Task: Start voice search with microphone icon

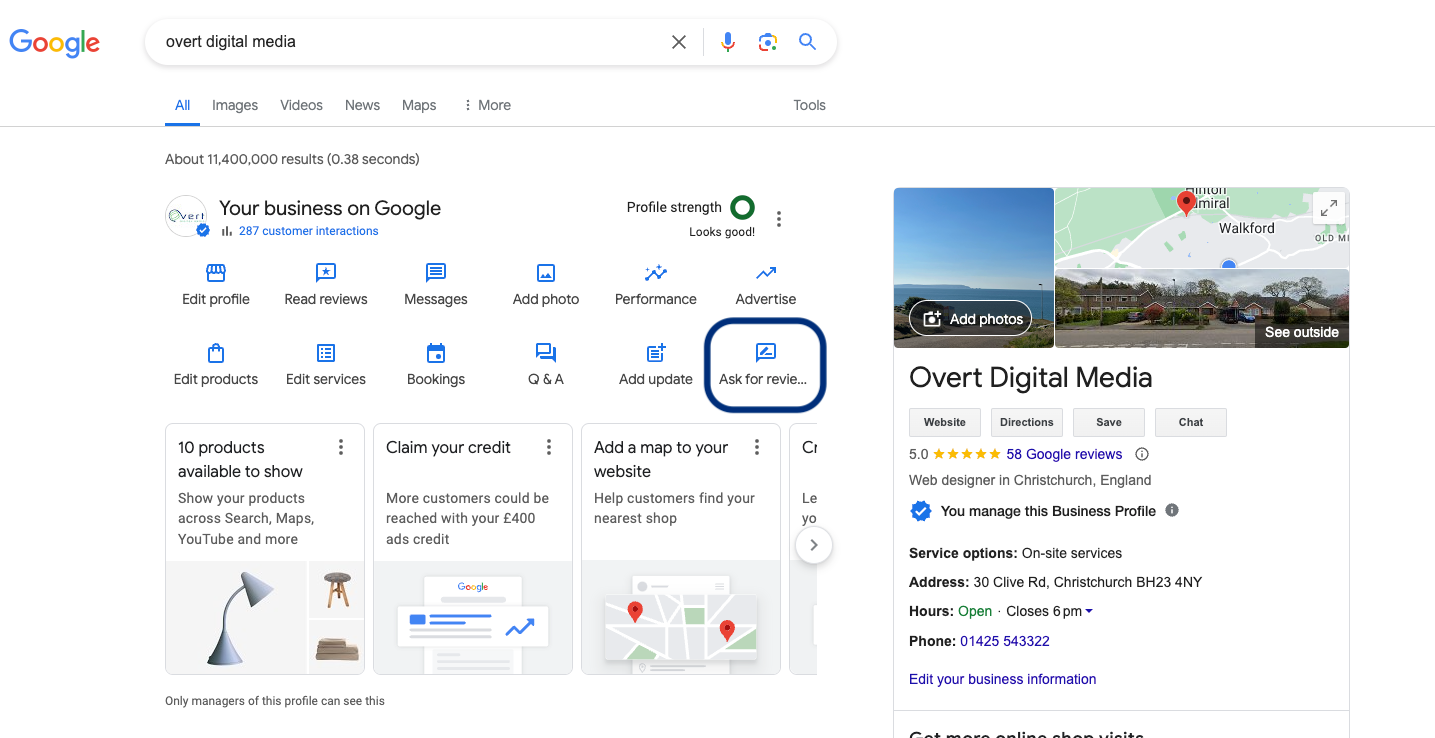Action: 728,42
